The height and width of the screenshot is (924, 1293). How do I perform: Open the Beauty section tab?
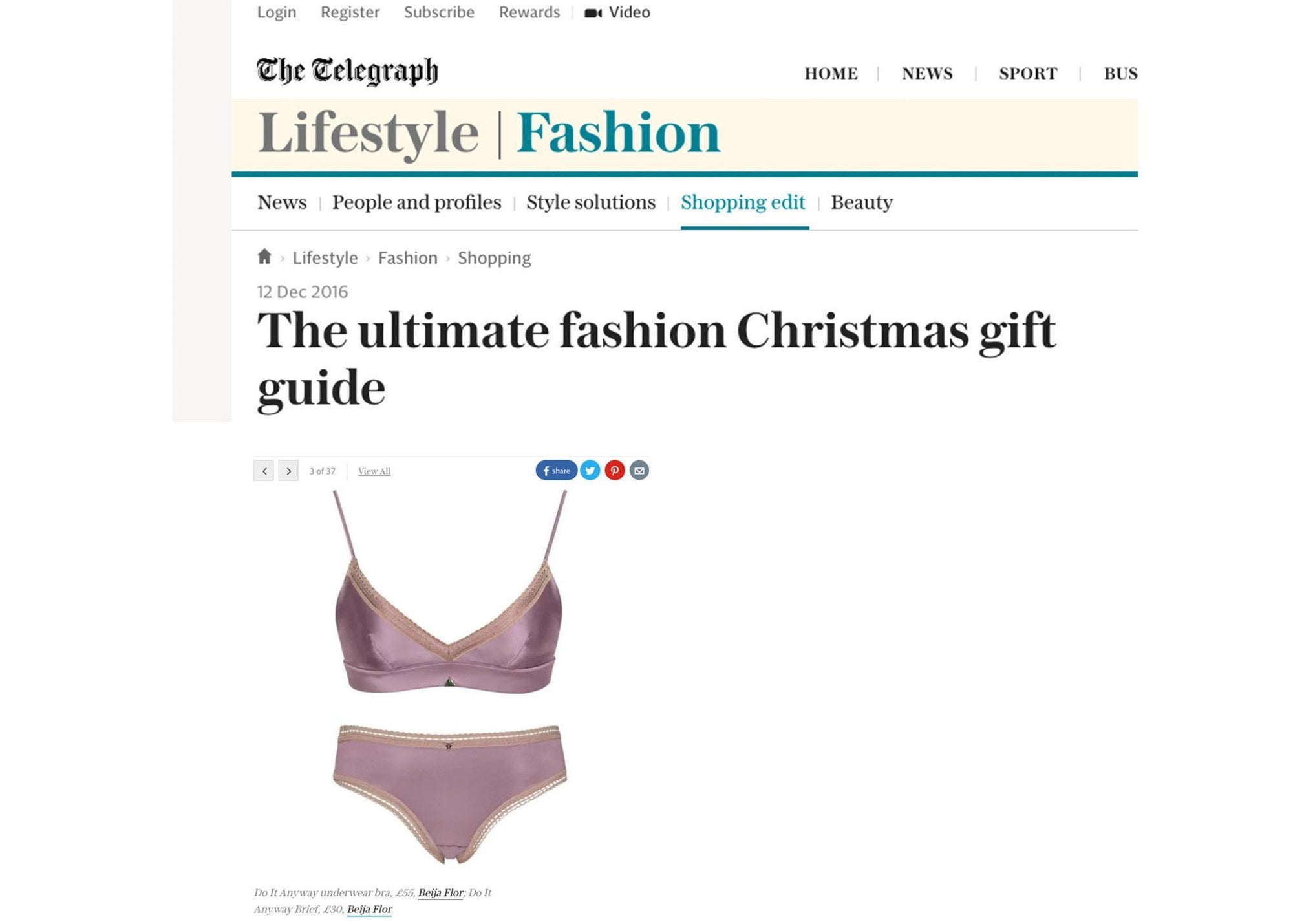(x=862, y=202)
